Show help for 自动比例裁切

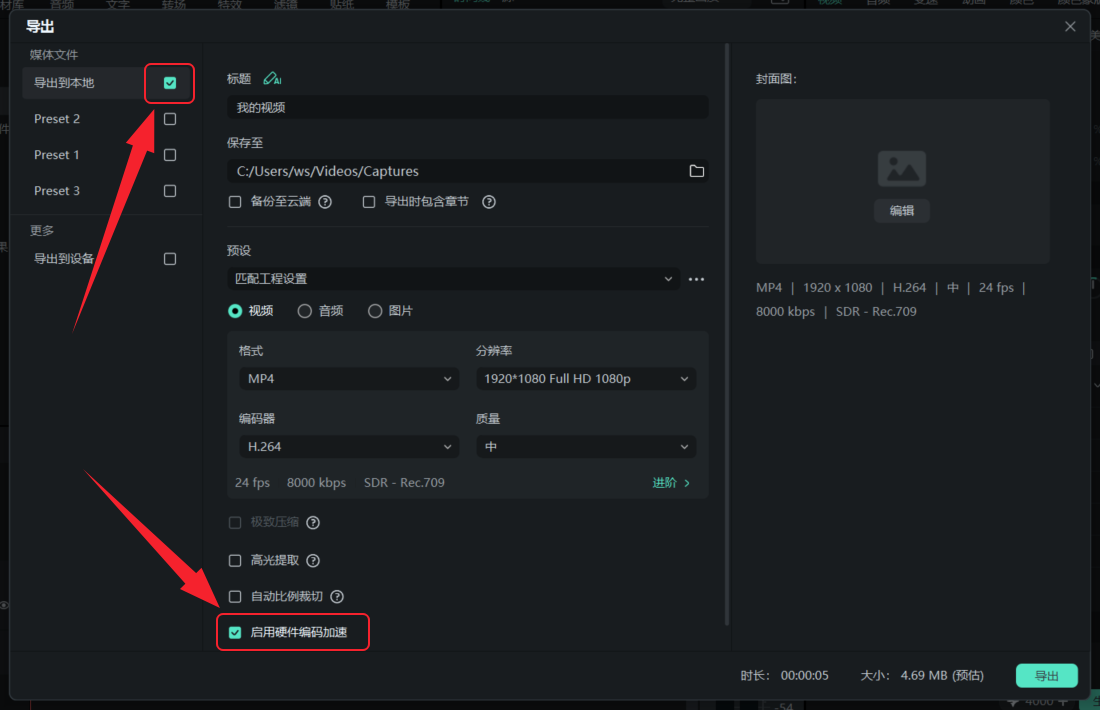click(337, 597)
